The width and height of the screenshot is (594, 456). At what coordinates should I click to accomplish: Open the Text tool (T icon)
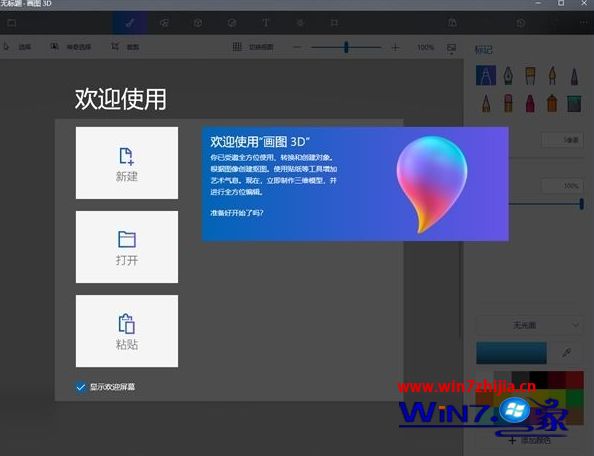pyautogui.click(x=266, y=23)
